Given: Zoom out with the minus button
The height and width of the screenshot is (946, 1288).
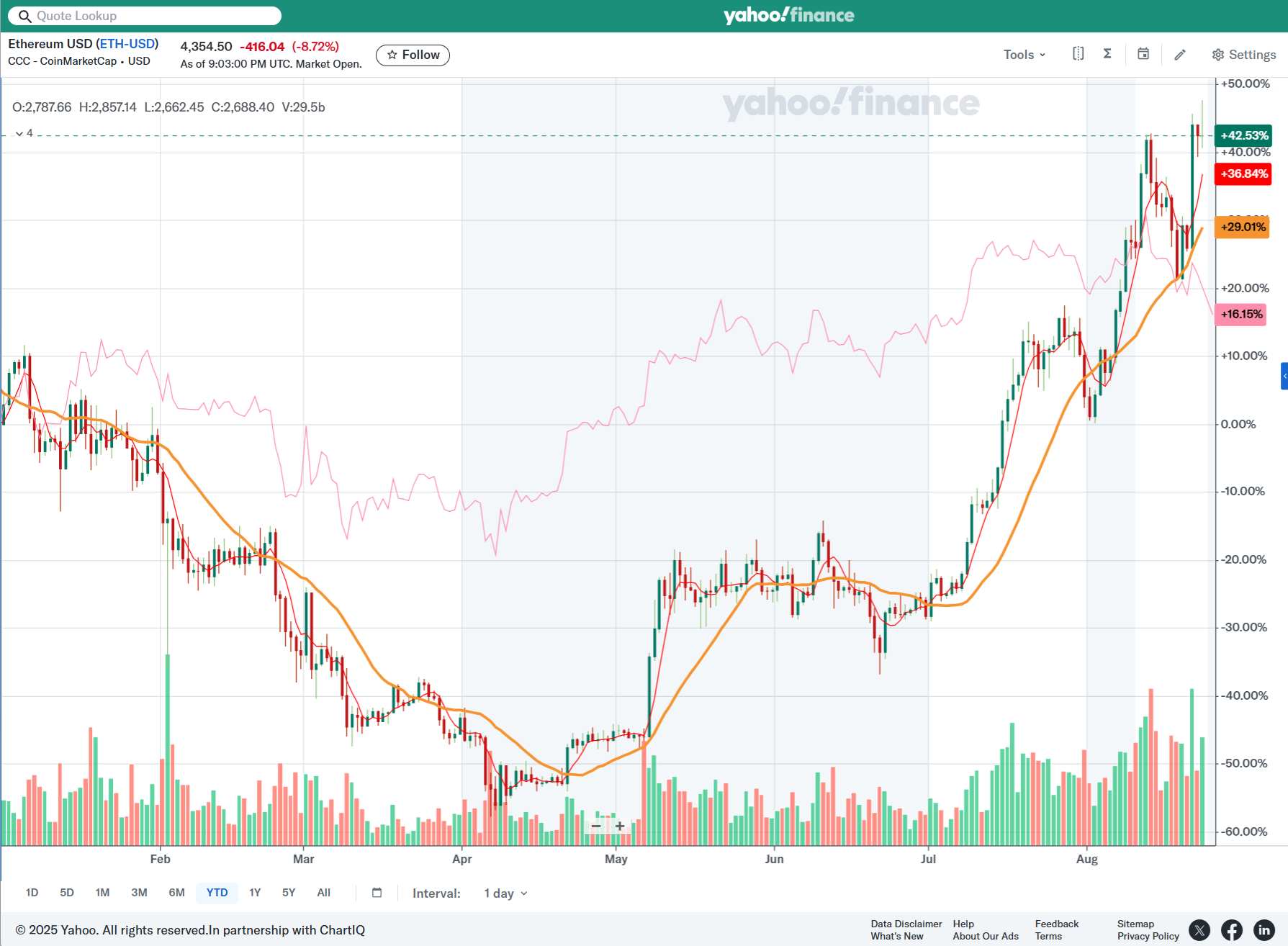Looking at the screenshot, I should 596,826.
